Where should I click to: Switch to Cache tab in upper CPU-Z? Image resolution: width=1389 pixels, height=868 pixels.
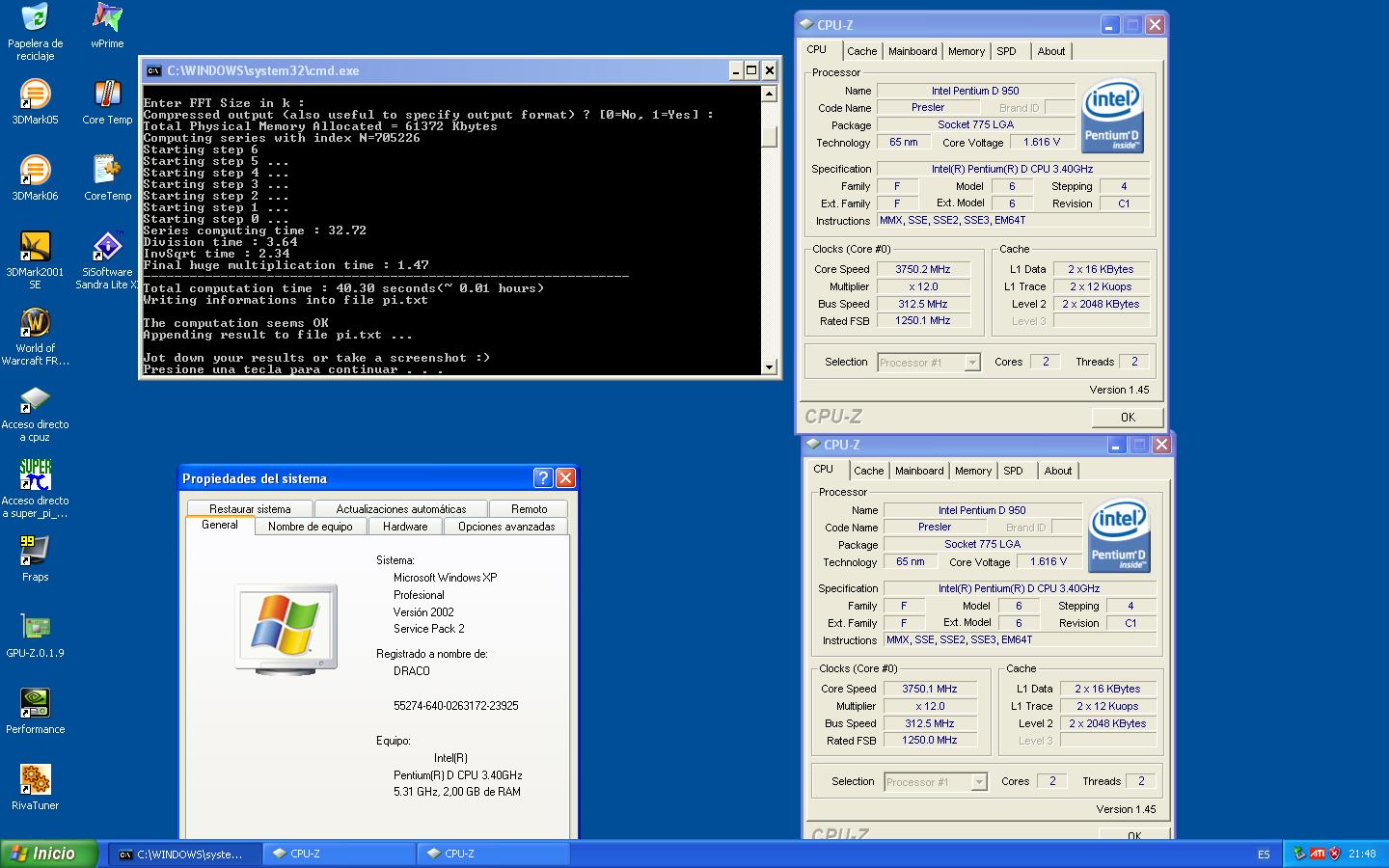pos(862,52)
